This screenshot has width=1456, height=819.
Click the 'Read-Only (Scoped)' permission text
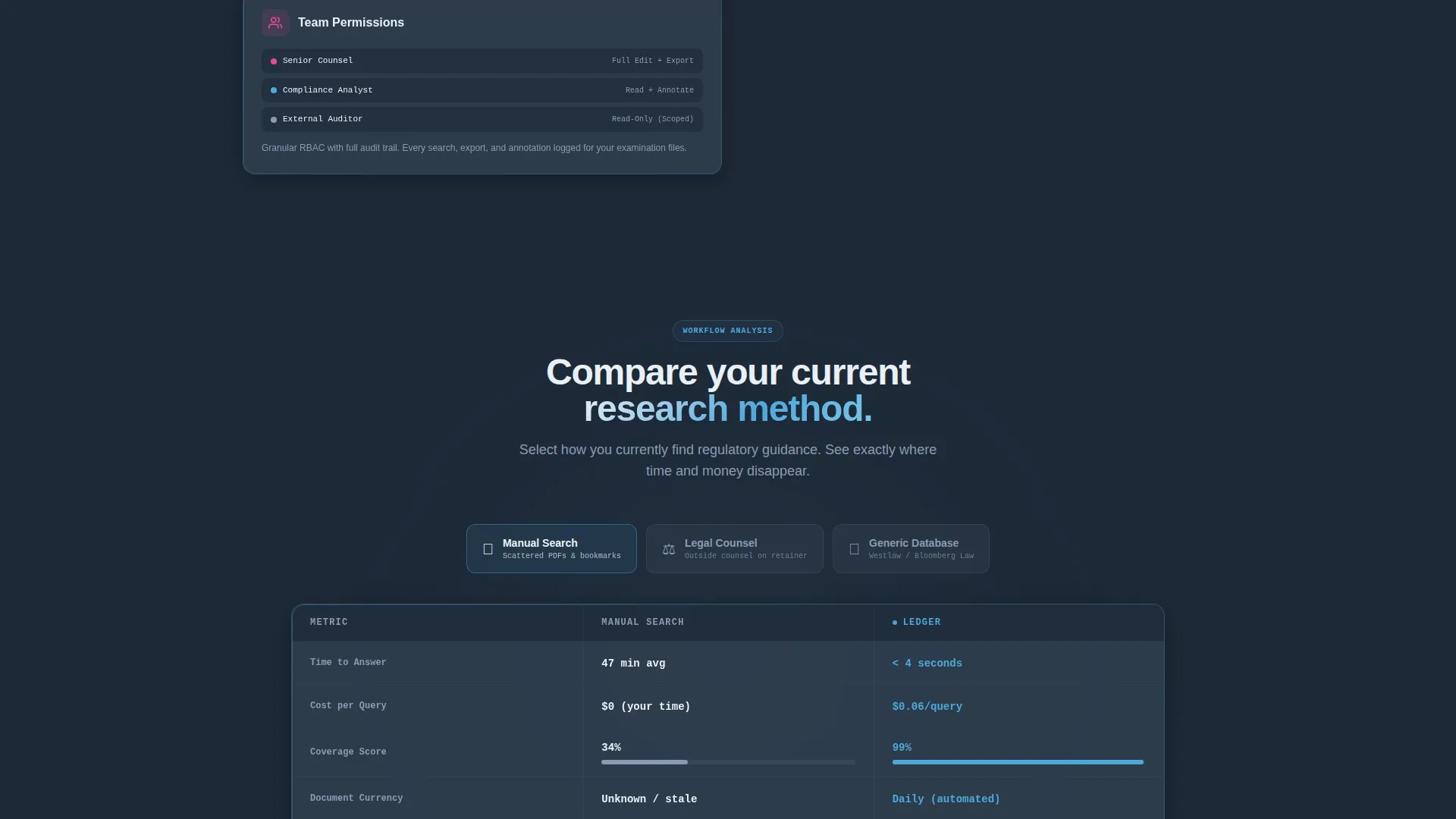coord(652,119)
